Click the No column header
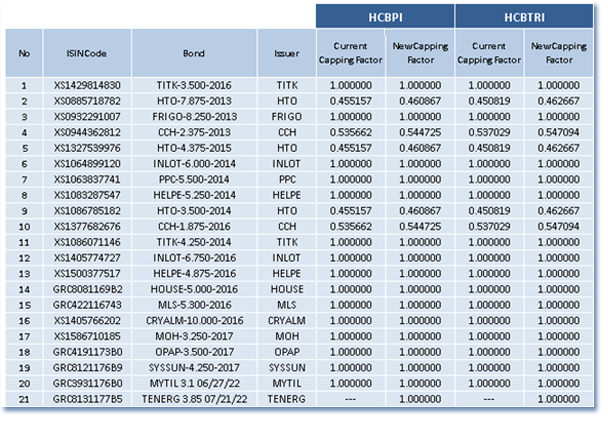 coord(24,53)
